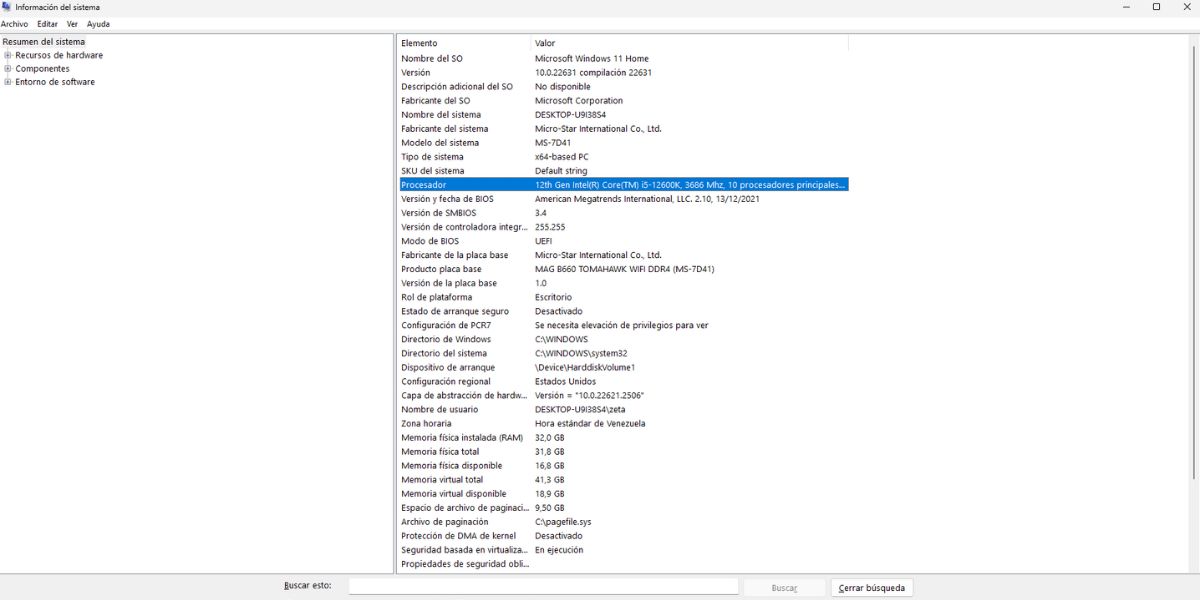Select Resumen del sistema tree node

44,42
